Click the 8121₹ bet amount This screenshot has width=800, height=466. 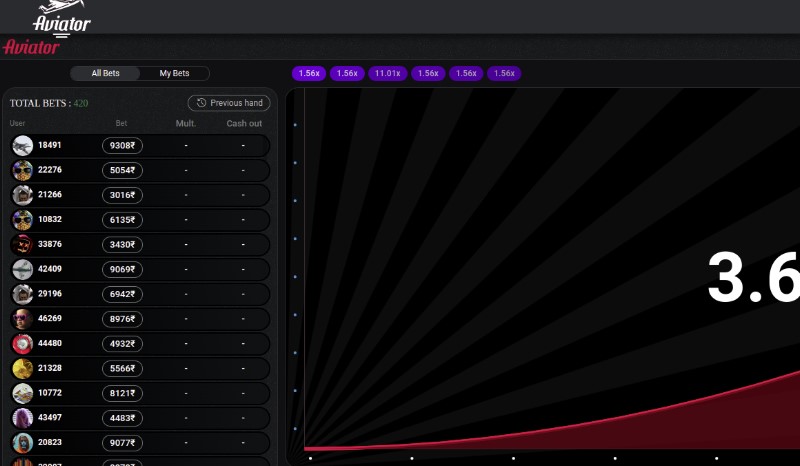(x=122, y=393)
